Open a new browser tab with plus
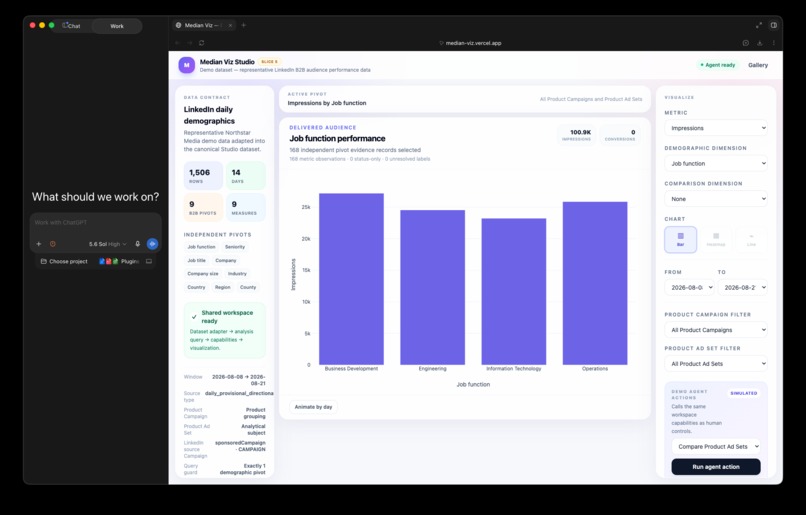Screen dimensions: 806x515 click(244, 25)
